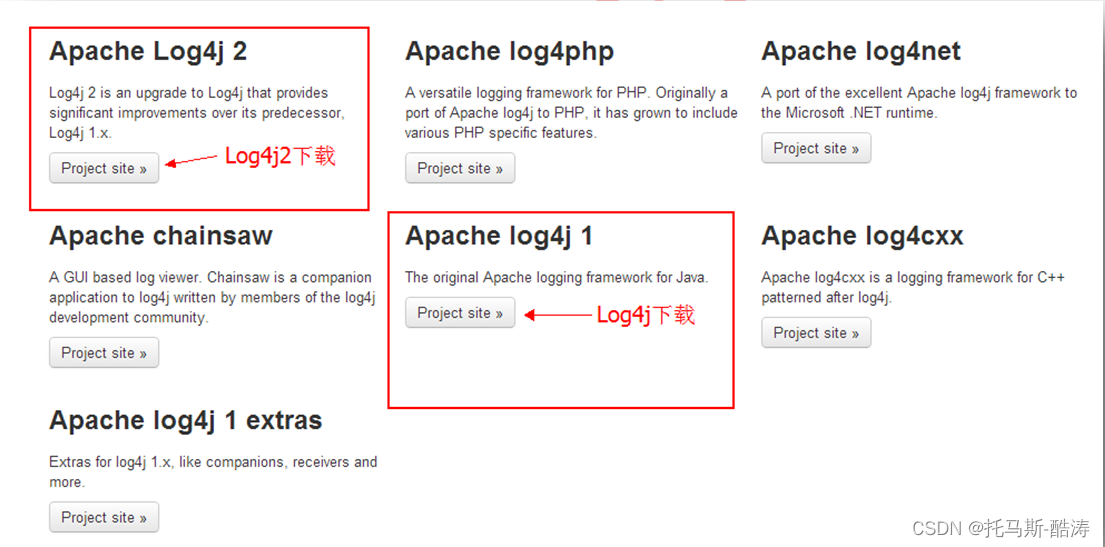Open Project site for Apache log4net

816,148
